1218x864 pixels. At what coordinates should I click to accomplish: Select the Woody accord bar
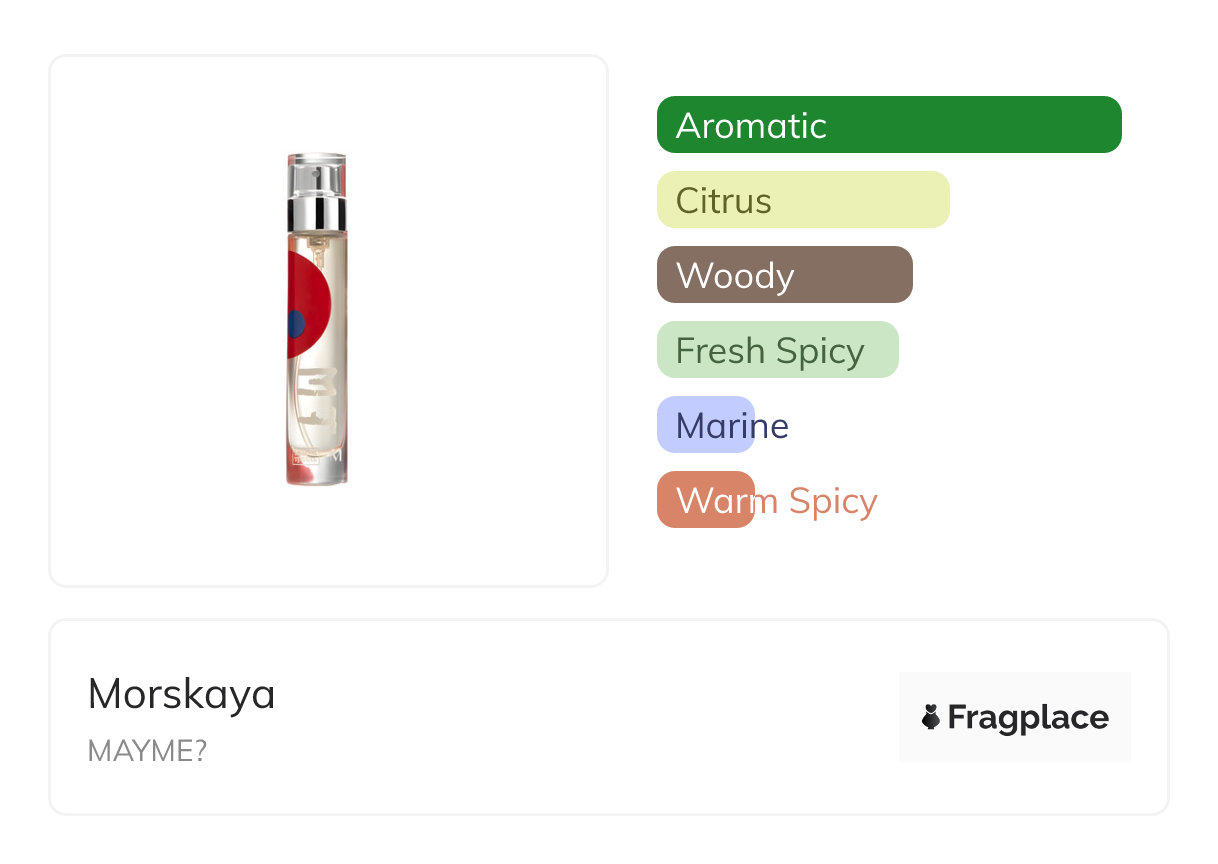tap(784, 275)
